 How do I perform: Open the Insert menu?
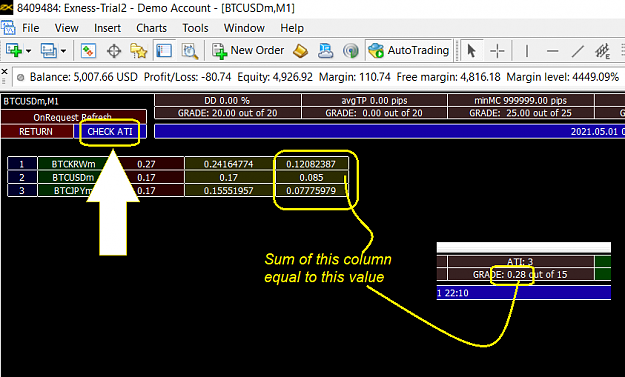[x=107, y=28]
